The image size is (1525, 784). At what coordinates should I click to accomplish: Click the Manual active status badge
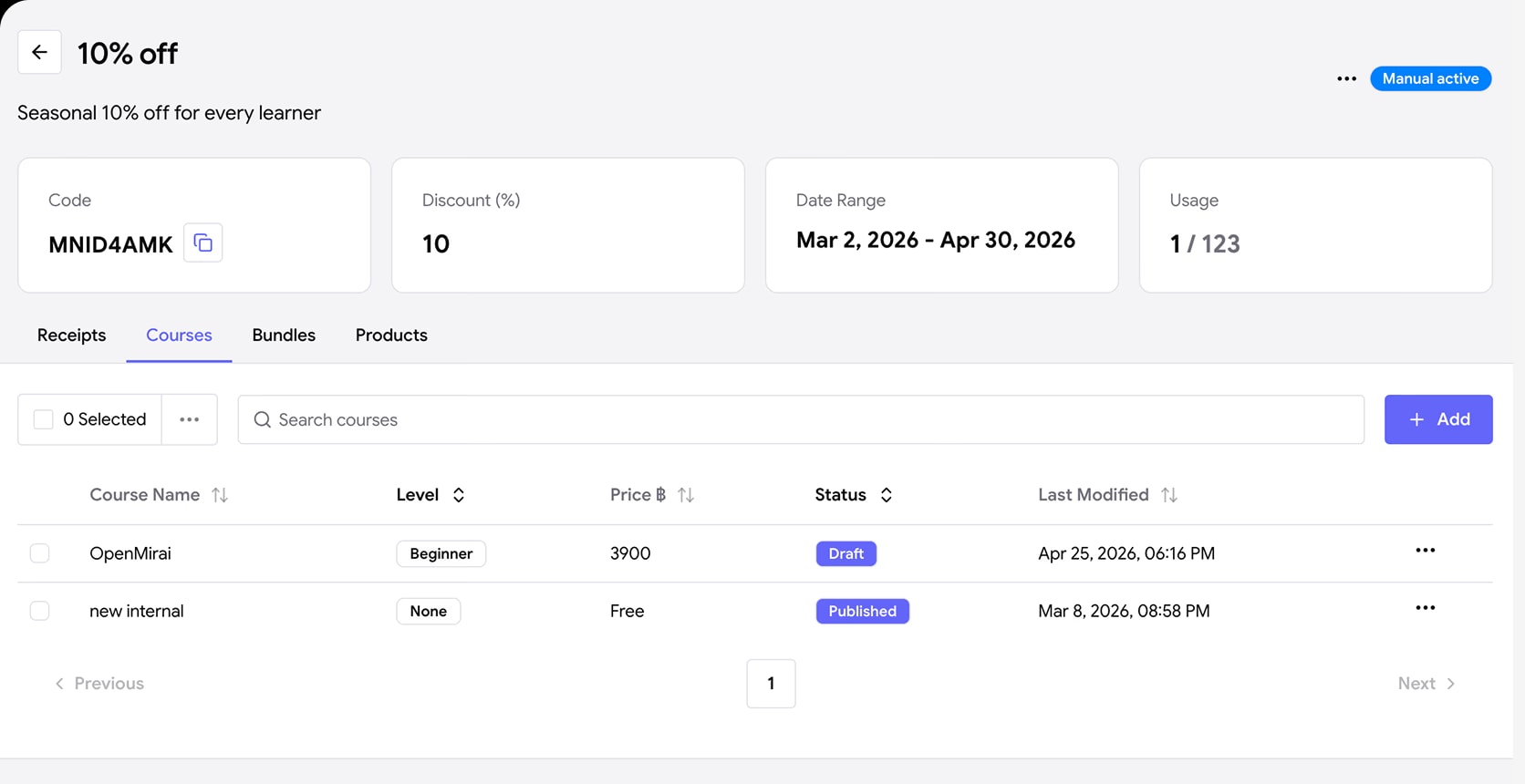click(x=1430, y=78)
